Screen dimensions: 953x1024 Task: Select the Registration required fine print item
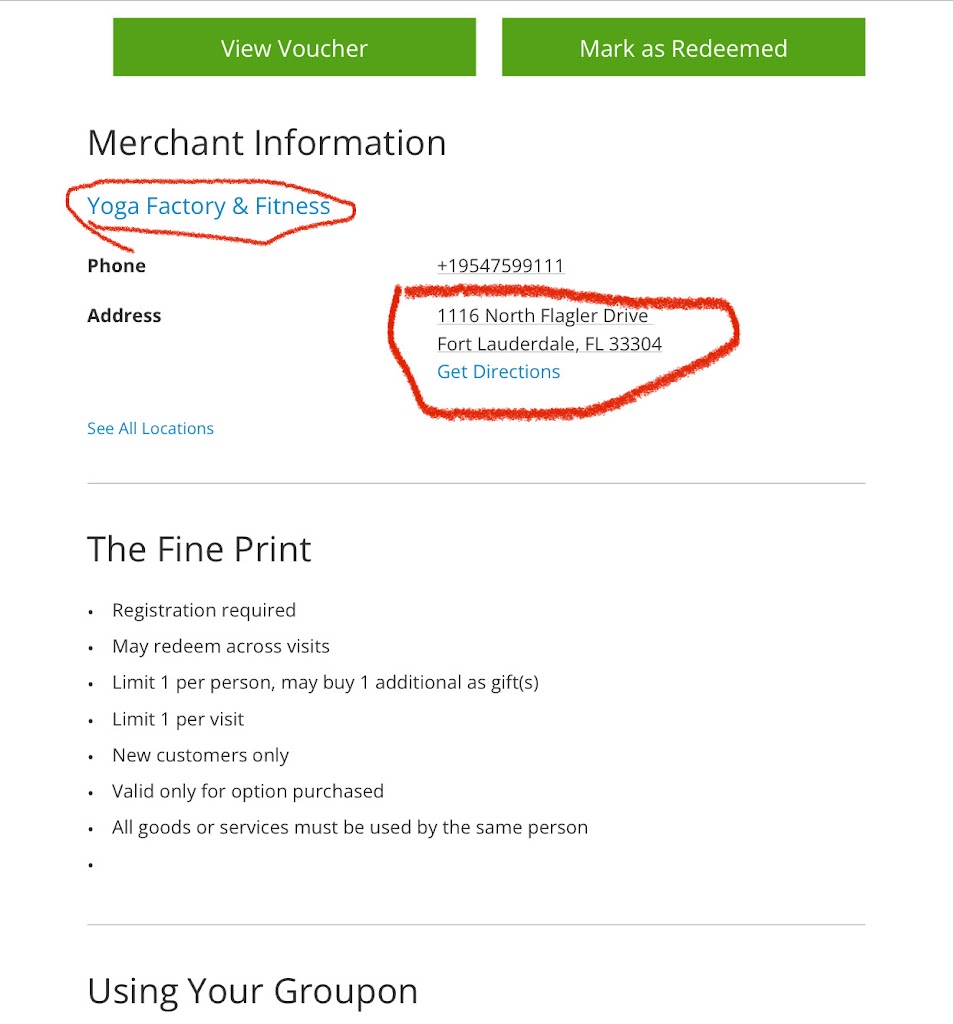(x=204, y=610)
